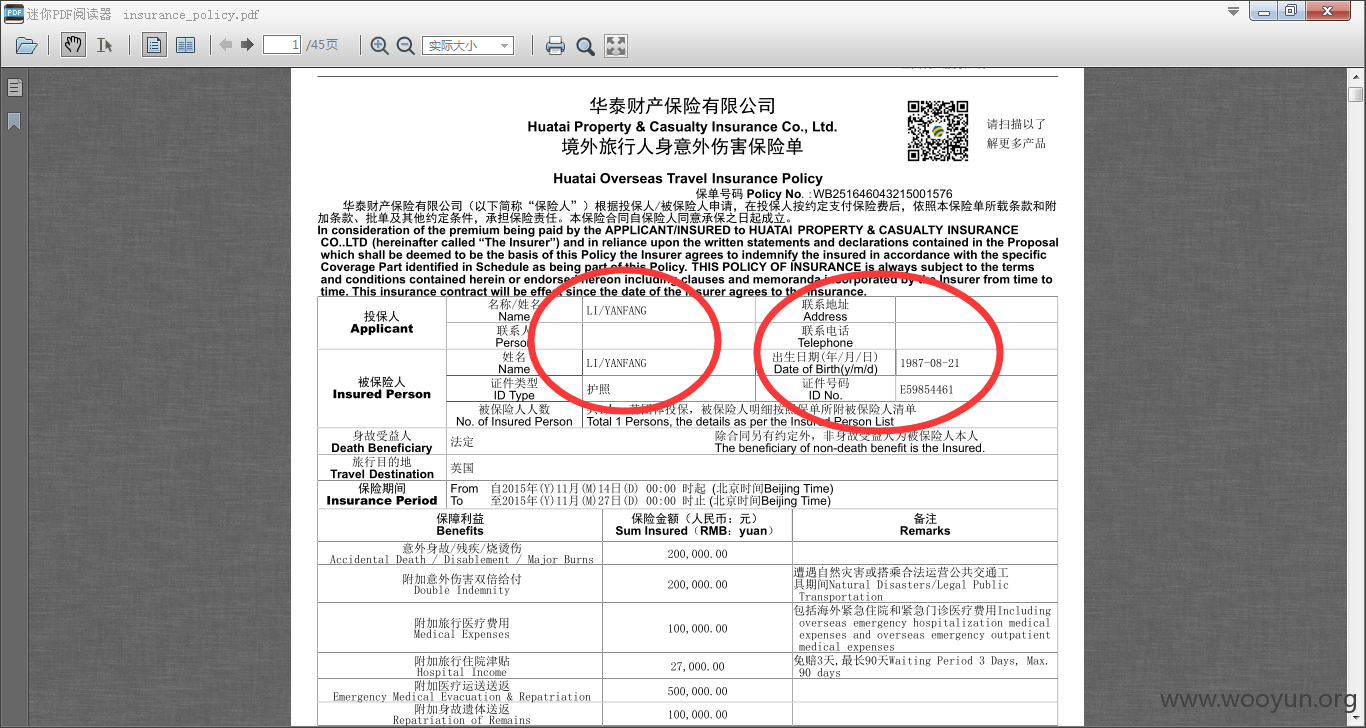Click the open file folder icon
This screenshot has width=1366, height=728.
point(27,45)
